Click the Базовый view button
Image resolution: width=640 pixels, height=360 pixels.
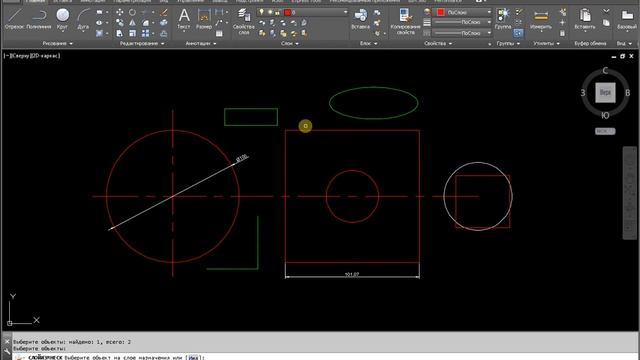(627, 19)
